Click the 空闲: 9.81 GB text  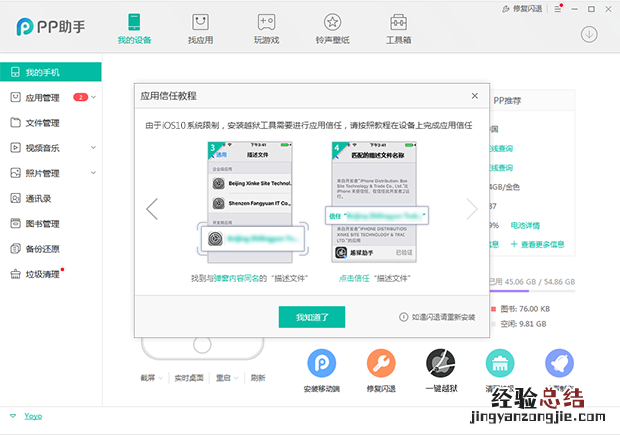523,324
